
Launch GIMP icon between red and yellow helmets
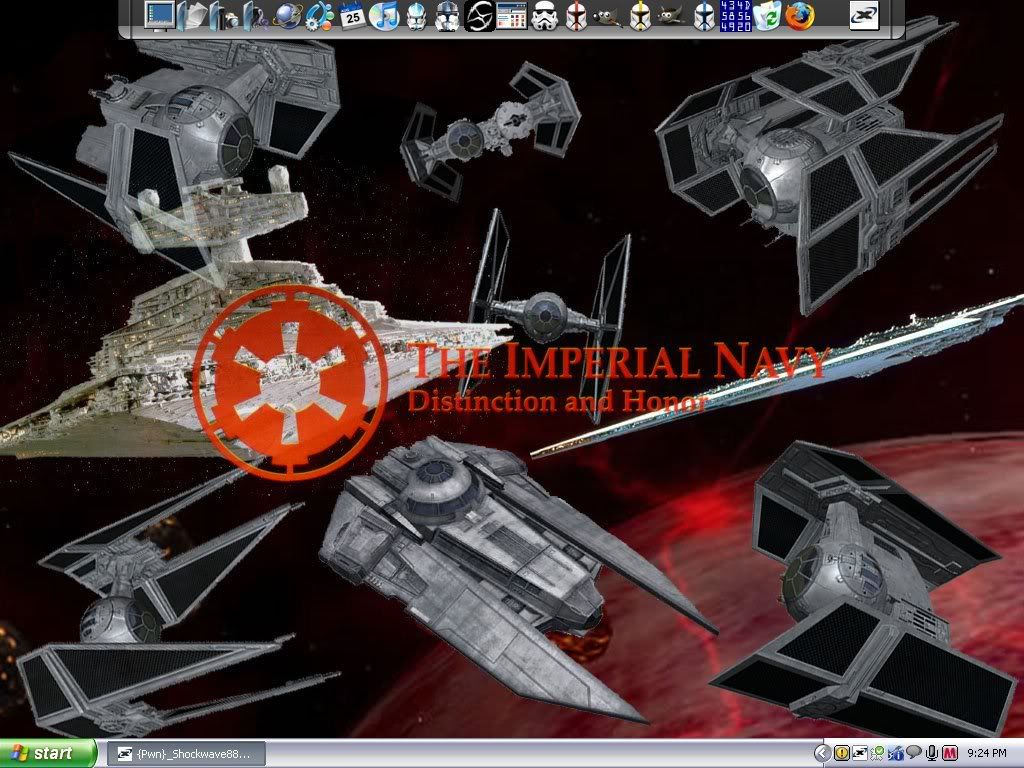pos(607,16)
